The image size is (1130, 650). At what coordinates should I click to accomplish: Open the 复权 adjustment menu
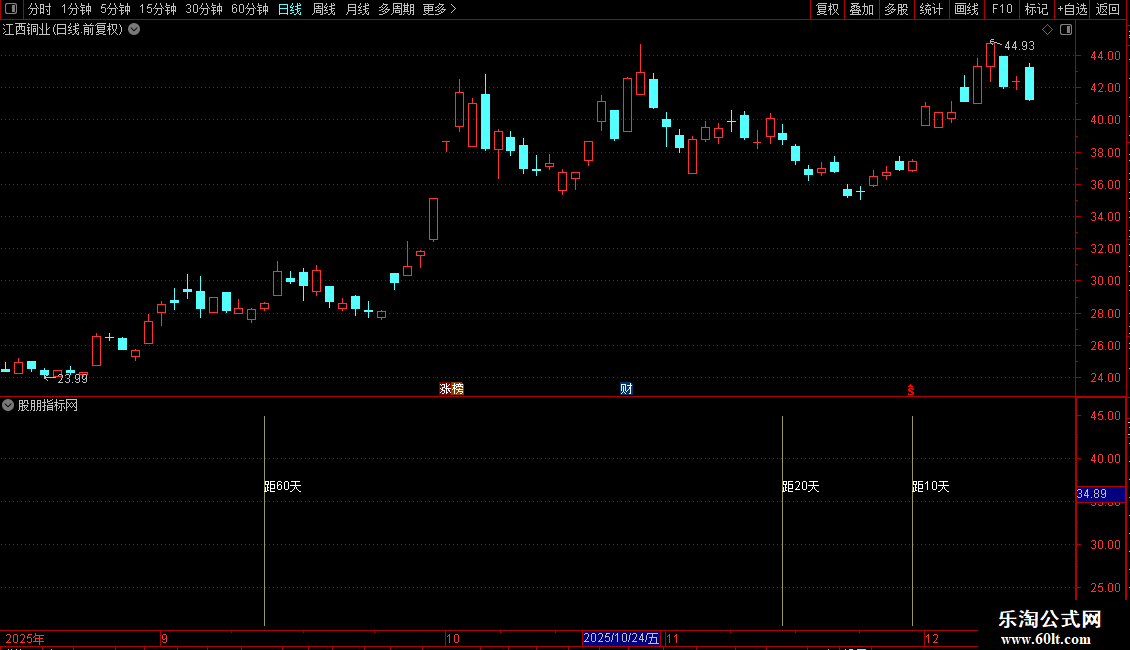pyautogui.click(x=827, y=9)
